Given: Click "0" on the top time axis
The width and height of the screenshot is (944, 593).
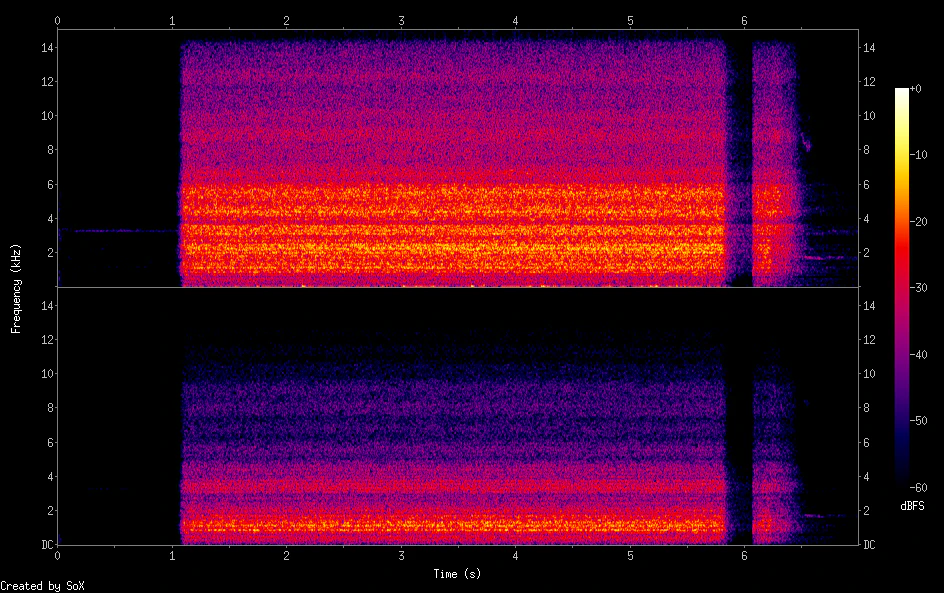Looking at the screenshot, I should click(x=57, y=21).
